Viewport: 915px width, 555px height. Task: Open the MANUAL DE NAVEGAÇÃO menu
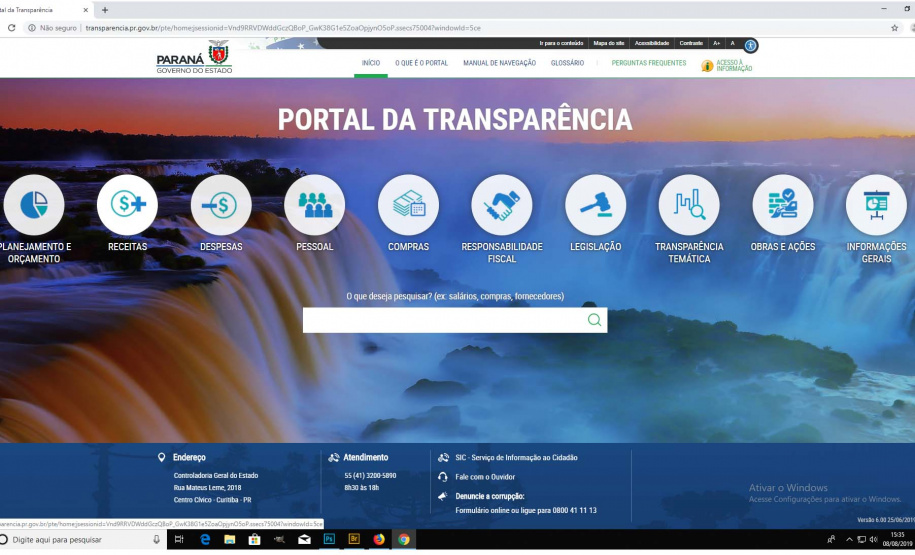[500, 63]
